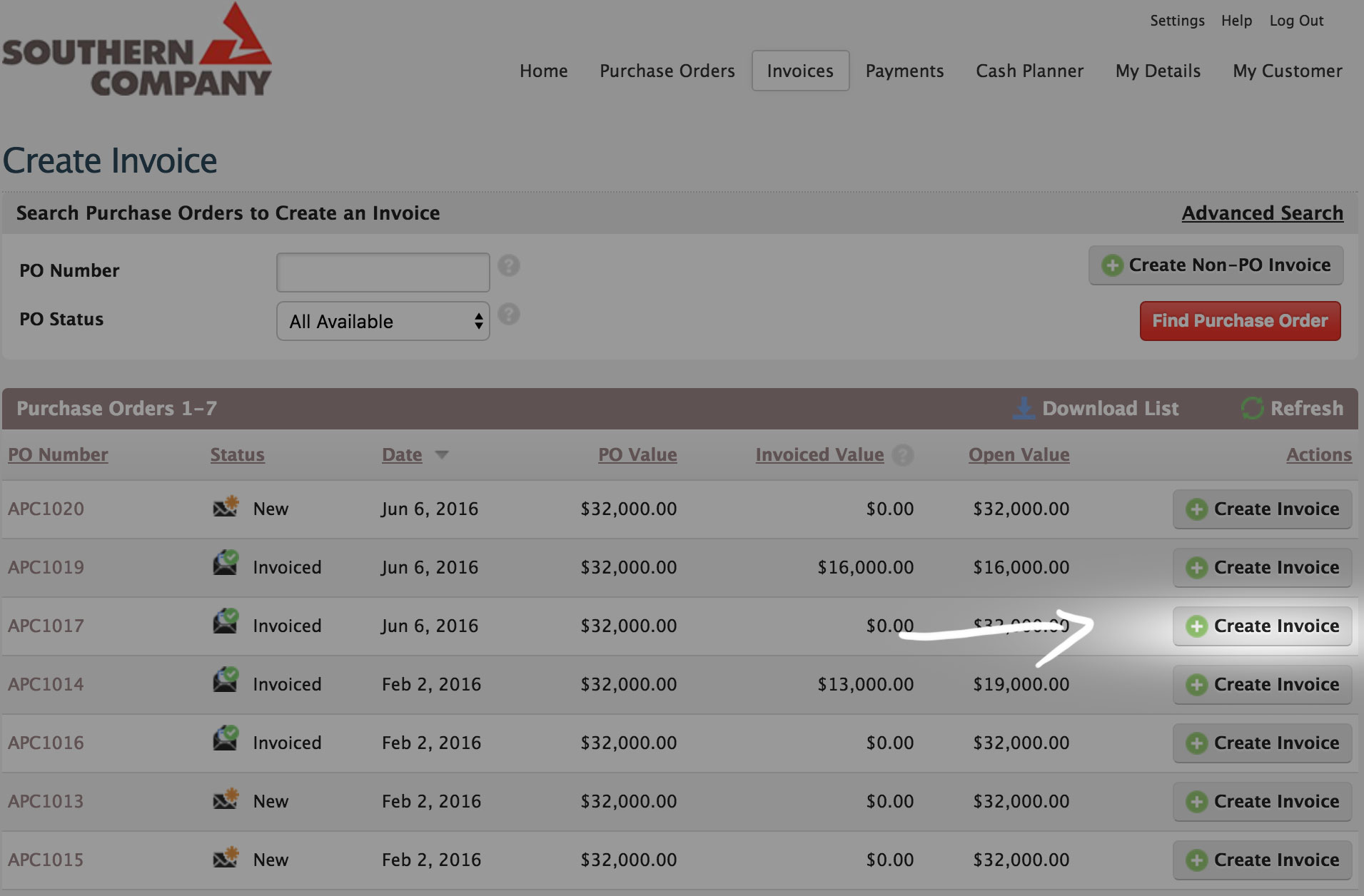Open the Advanced Search link
Image resolution: width=1364 pixels, height=896 pixels.
tap(1263, 213)
